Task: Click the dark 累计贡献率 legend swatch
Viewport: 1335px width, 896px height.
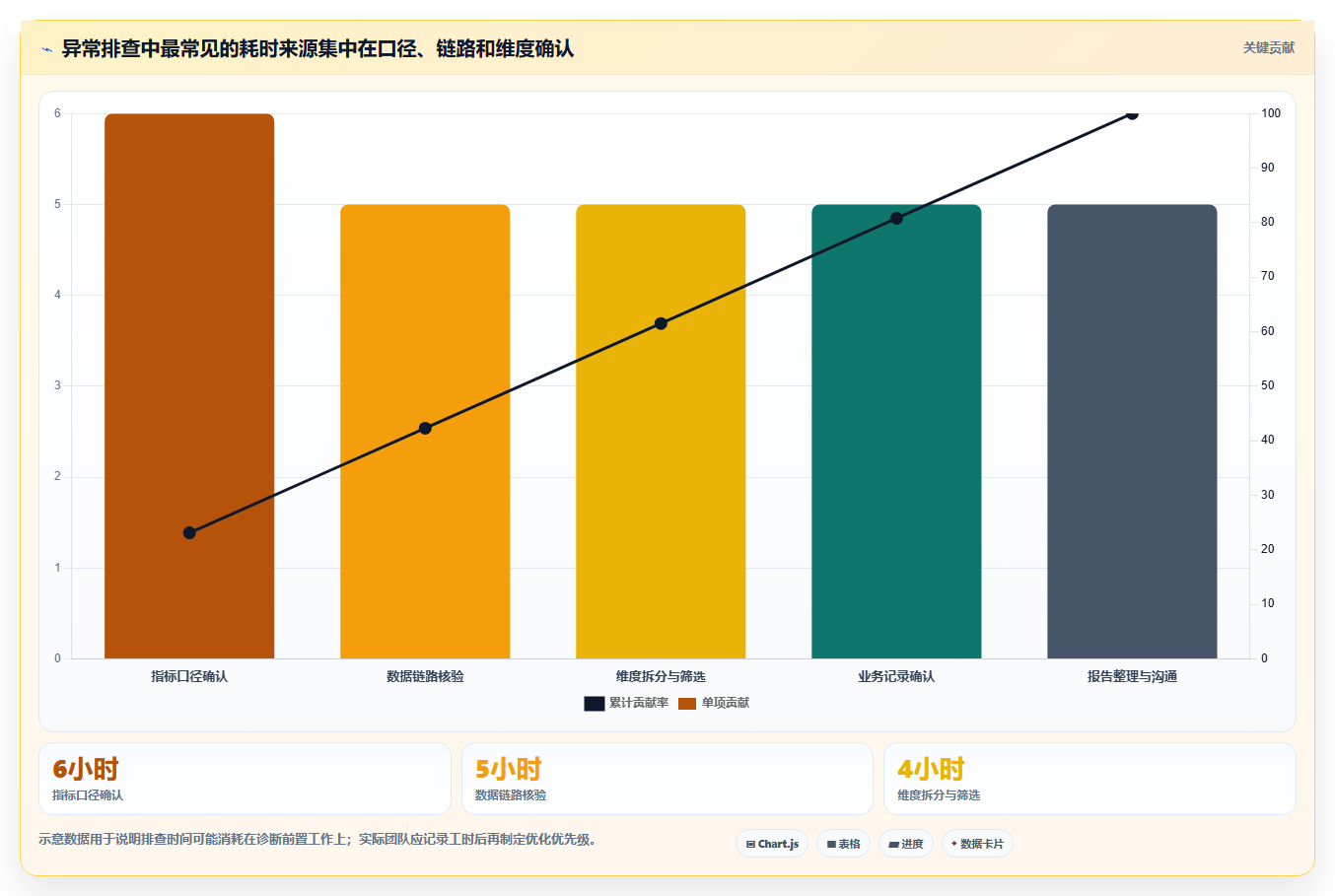Action: pyautogui.click(x=595, y=703)
